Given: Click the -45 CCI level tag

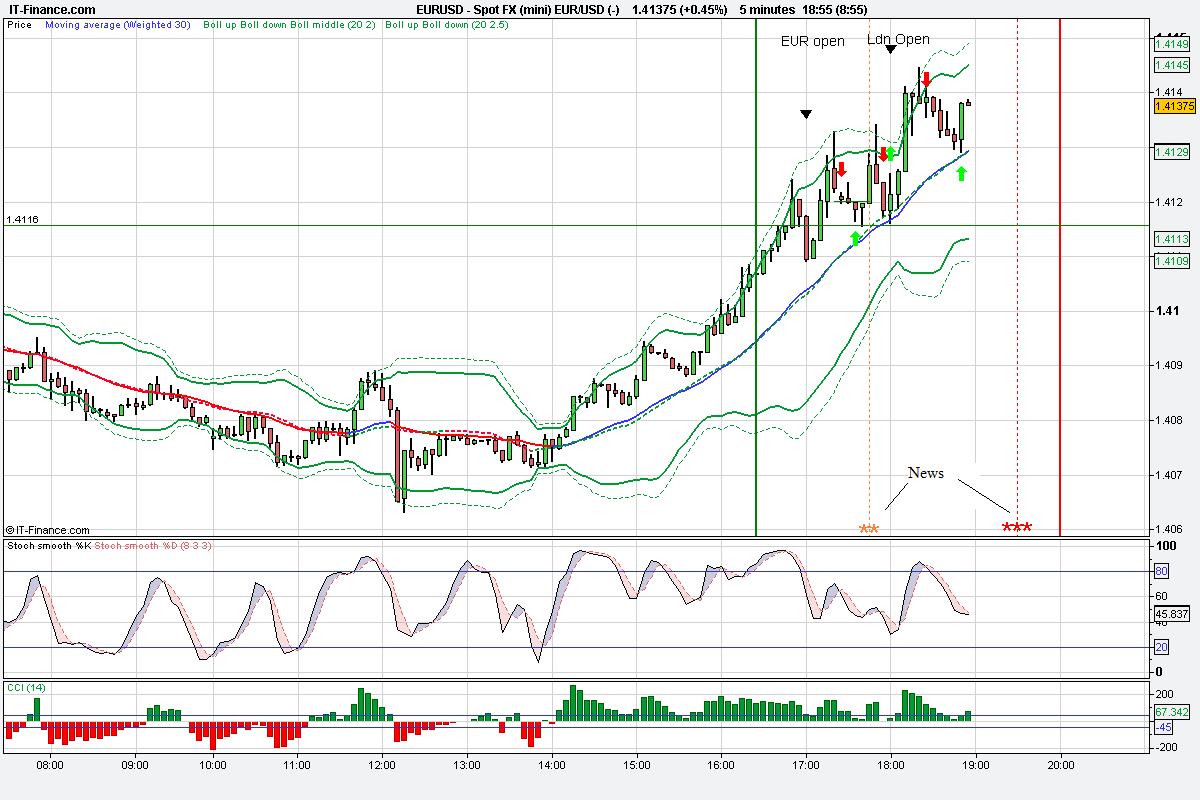Looking at the screenshot, I should [1164, 727].
